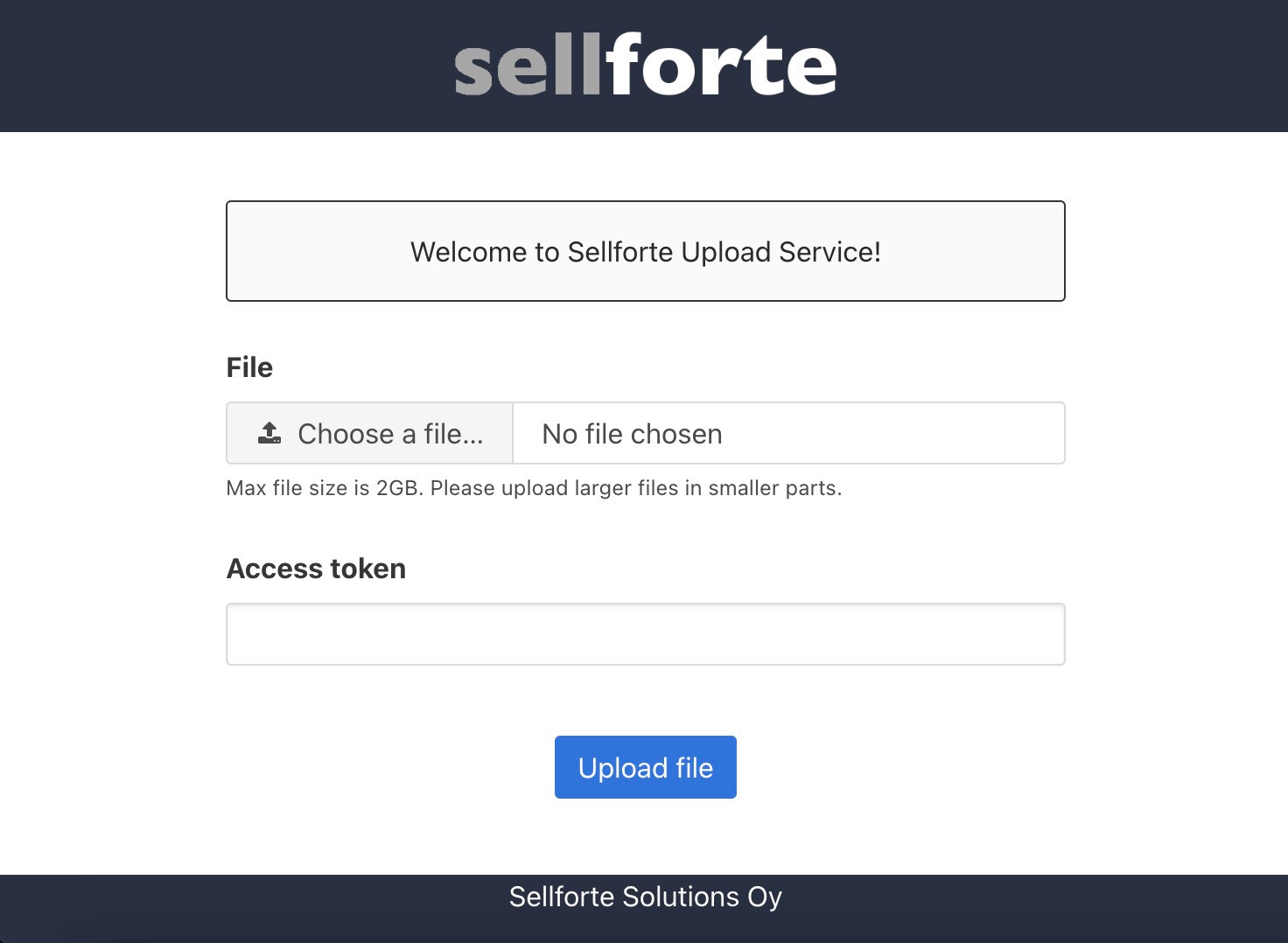1288x943 pixels.
Task: Click "Upload Service!" text in the banner
Action: coord(780,252)
